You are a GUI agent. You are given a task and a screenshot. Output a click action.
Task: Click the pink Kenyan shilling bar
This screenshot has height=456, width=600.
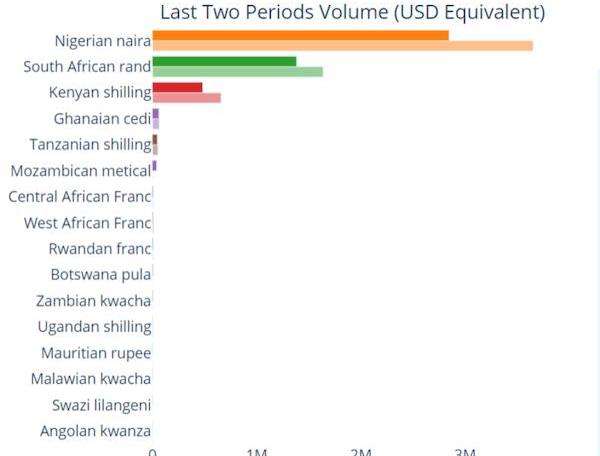tap(187, 98)
